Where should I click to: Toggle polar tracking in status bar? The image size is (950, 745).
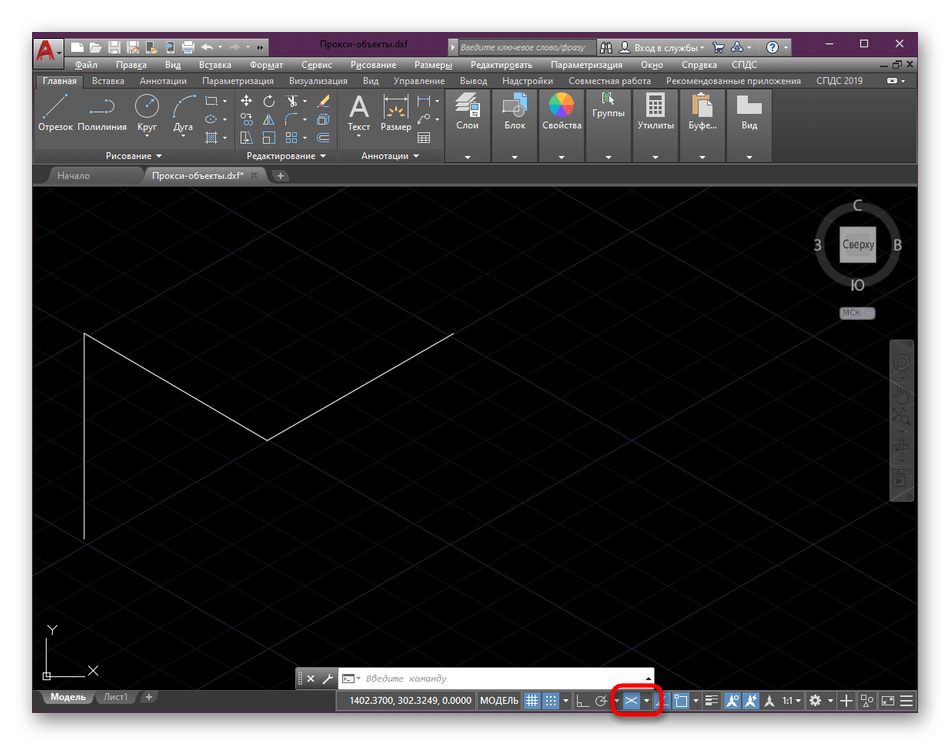coord(600,701)
